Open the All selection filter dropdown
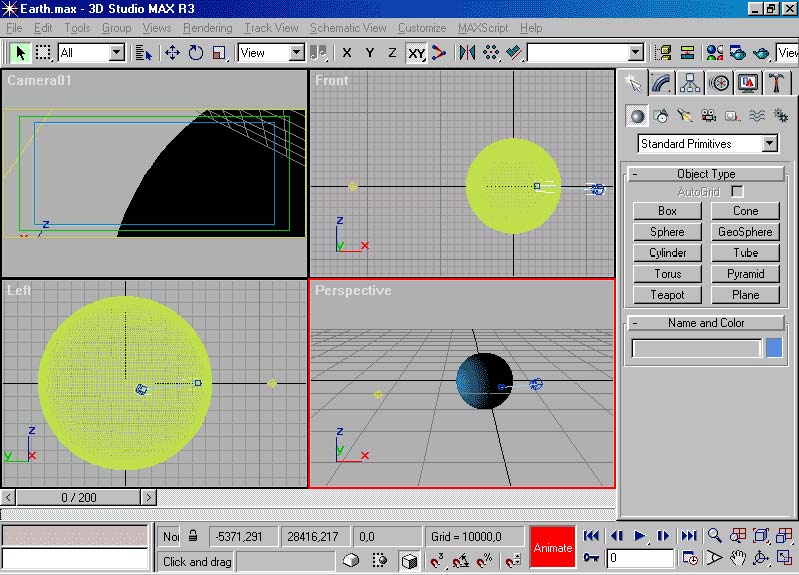799x575 pixels. [117, 53]
